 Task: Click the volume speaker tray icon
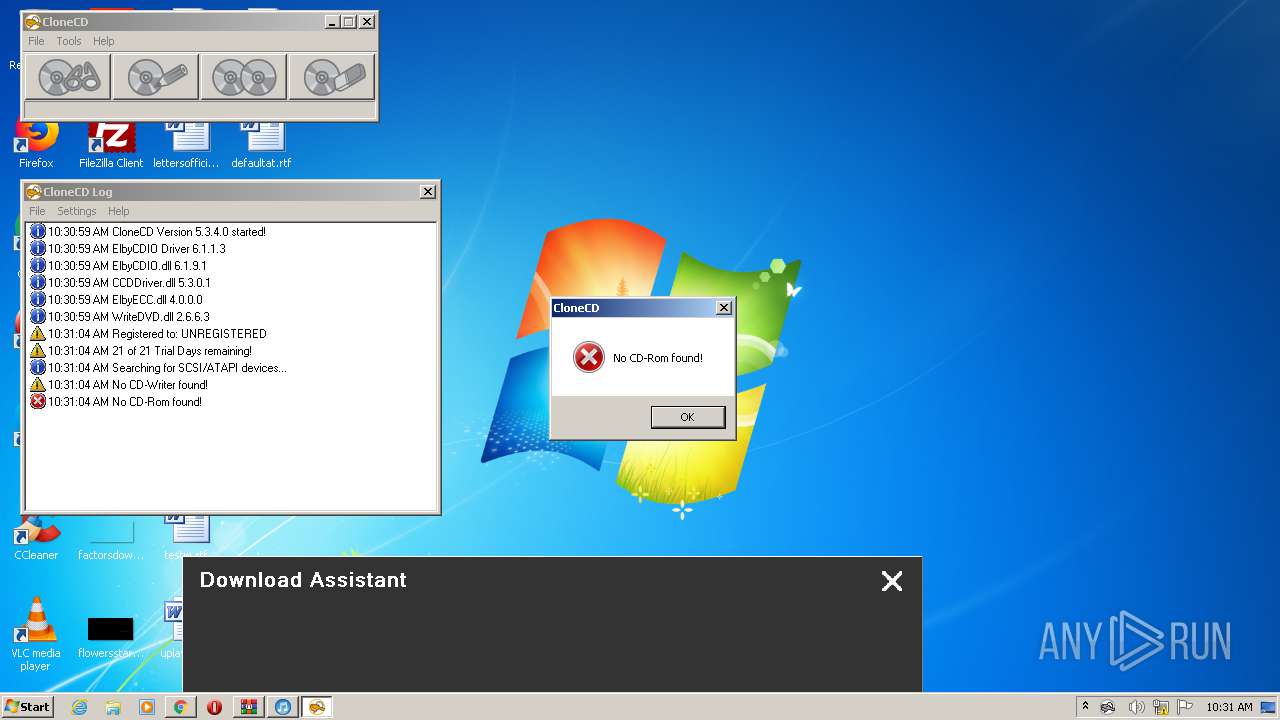click(x=1136, y=707)
